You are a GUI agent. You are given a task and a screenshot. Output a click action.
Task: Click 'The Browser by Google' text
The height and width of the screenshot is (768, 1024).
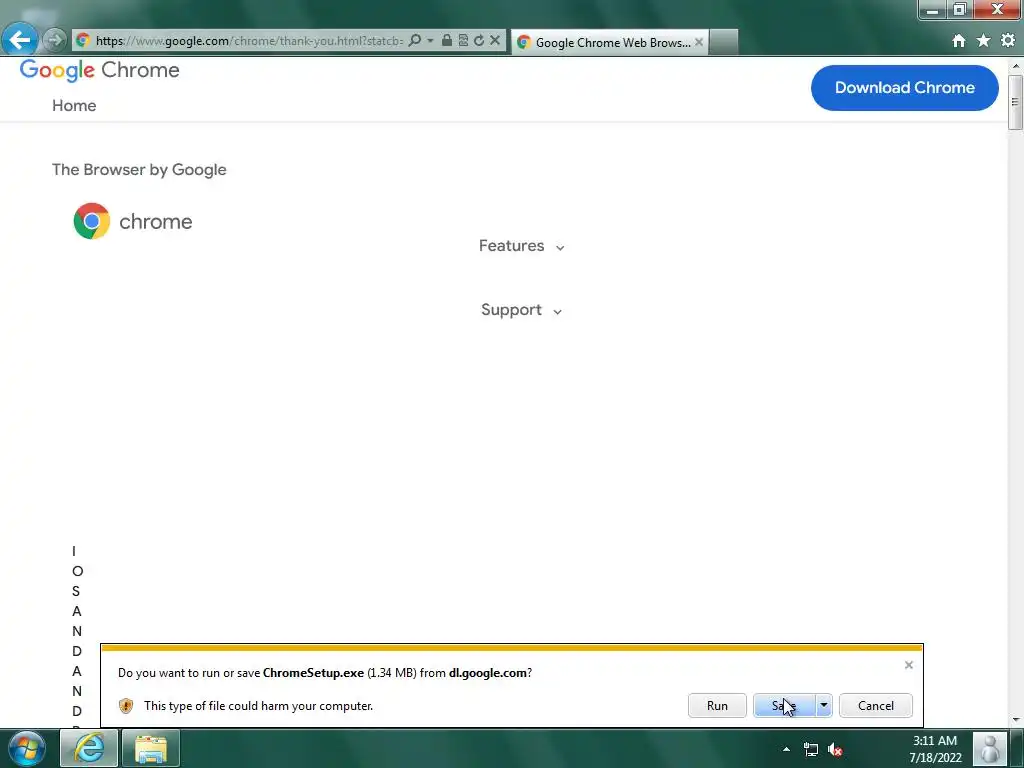(x=139, y=170)
